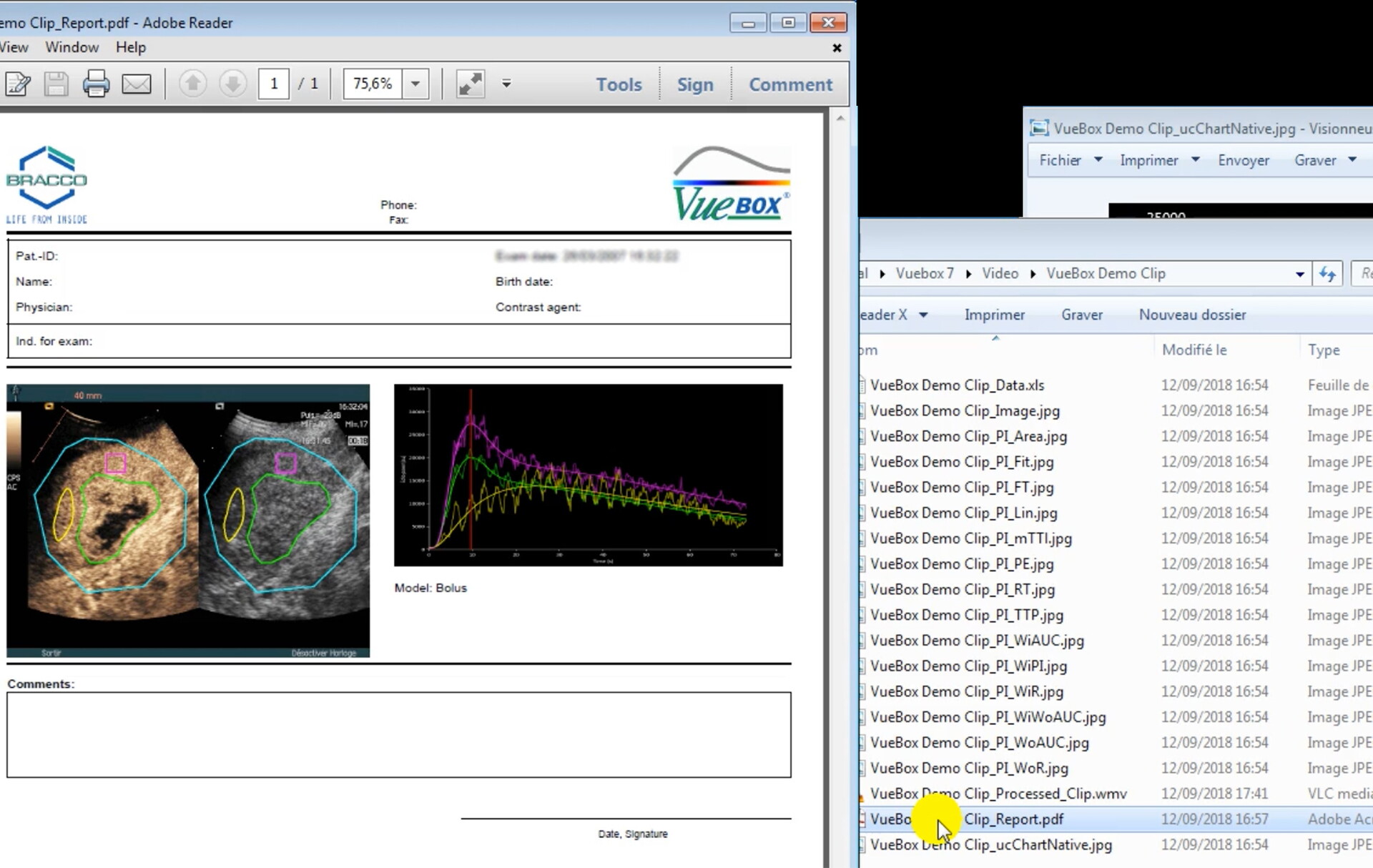Click the Save floppy disk icon
Screen dimensions: 1373x868
coord(56,84)
